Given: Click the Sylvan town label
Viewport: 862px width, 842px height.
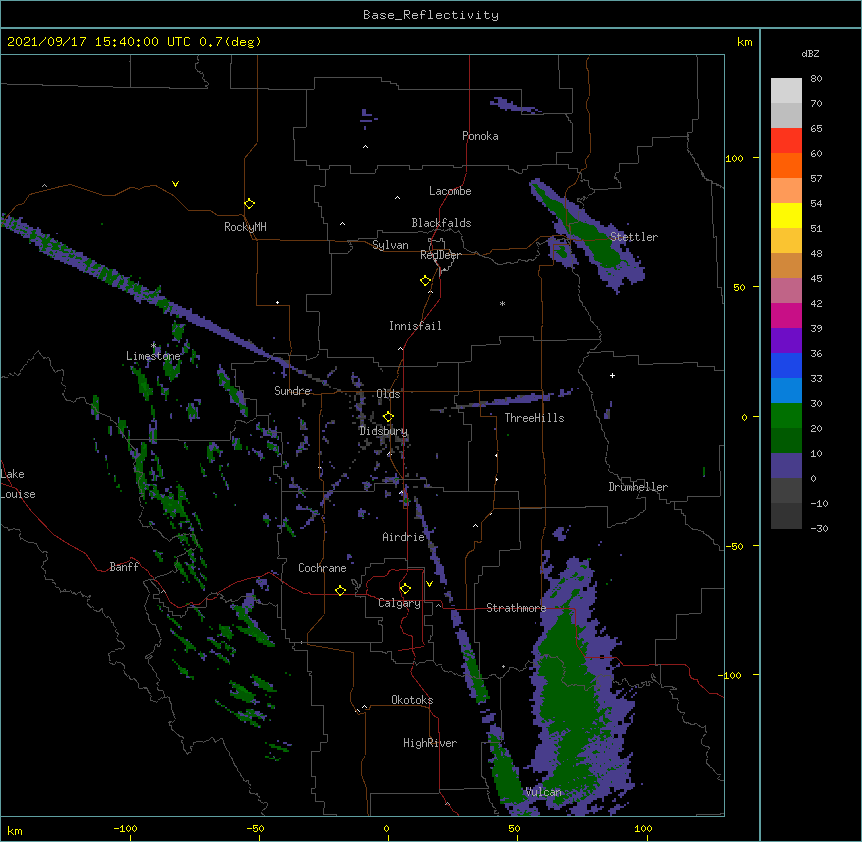Looking at the screenshot, I should 390,245.
